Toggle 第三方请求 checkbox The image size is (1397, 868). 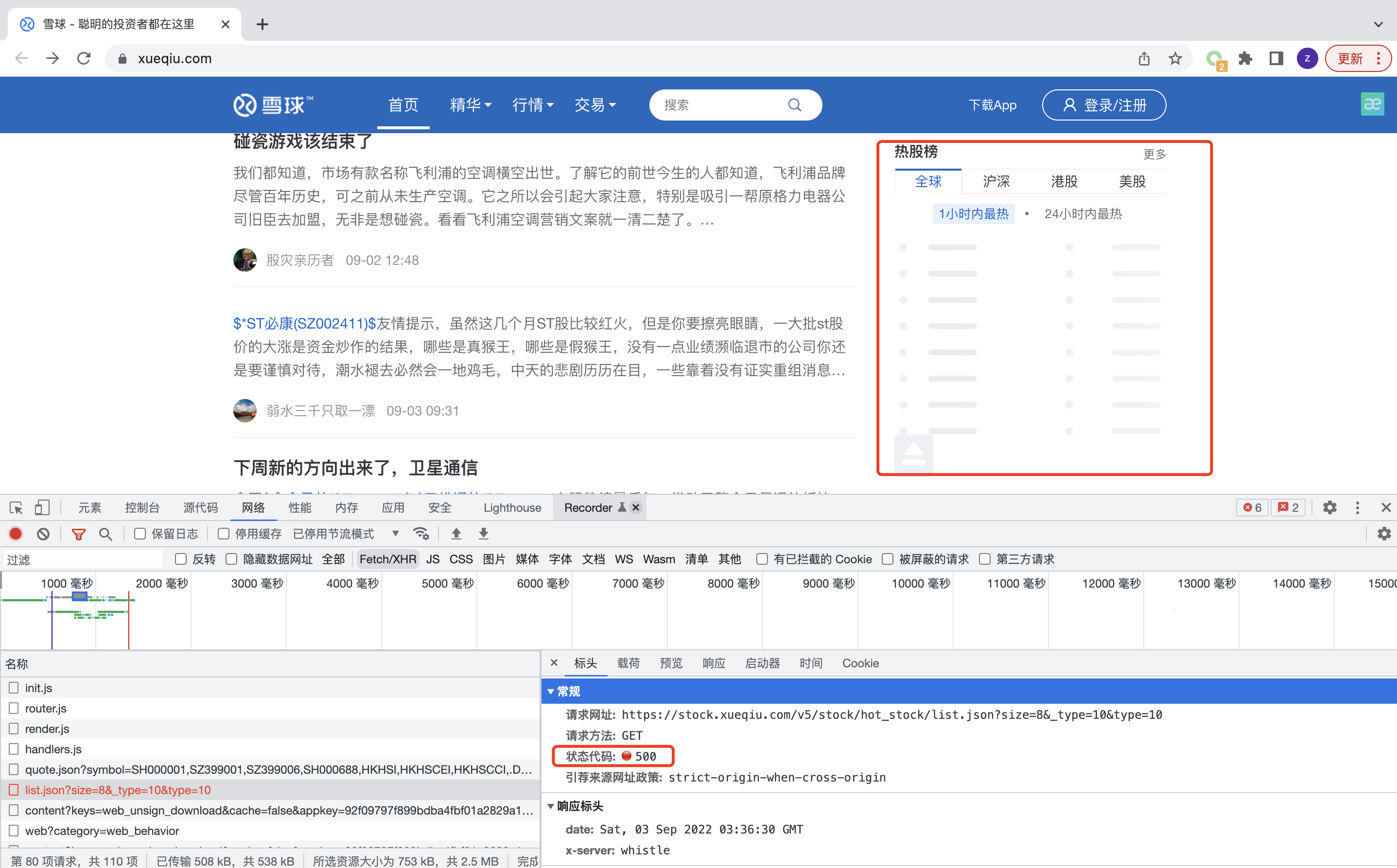[985, 559]
